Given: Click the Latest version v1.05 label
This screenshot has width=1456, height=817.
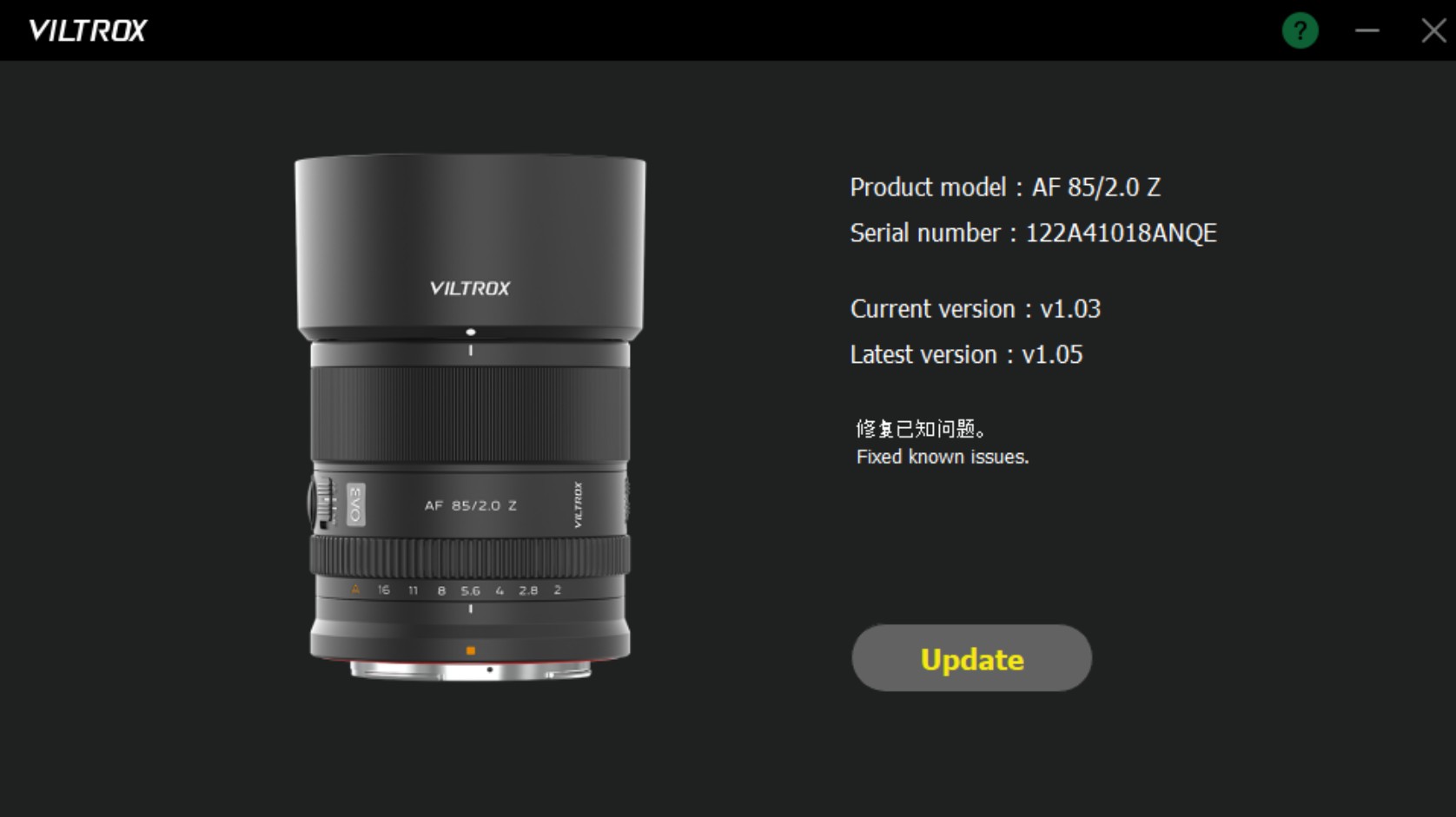Looking at the screenshot, I should 966,355.
